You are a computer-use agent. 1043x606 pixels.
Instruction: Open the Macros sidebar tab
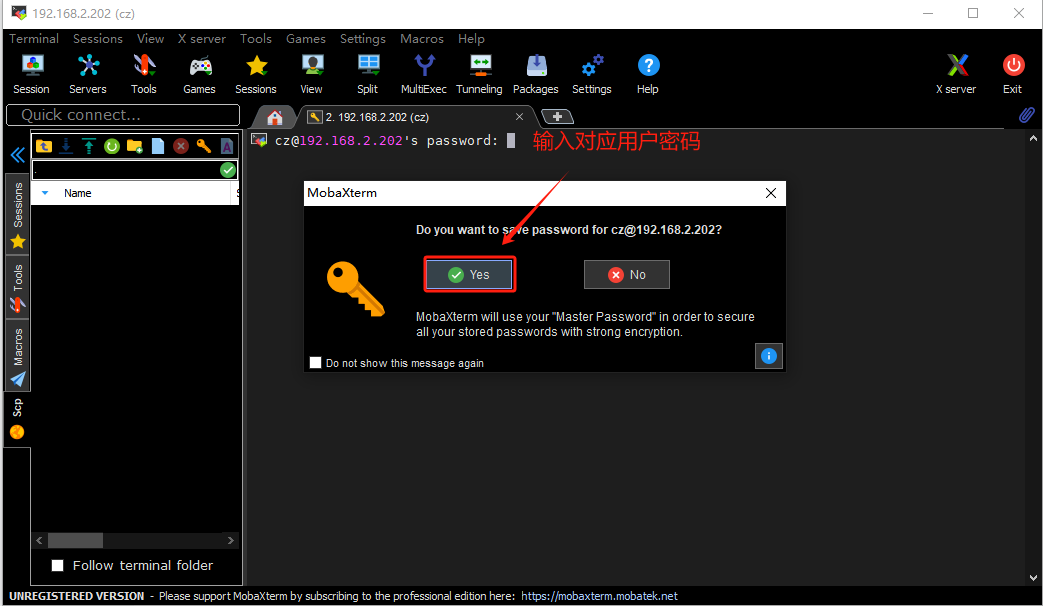point(18,356)
